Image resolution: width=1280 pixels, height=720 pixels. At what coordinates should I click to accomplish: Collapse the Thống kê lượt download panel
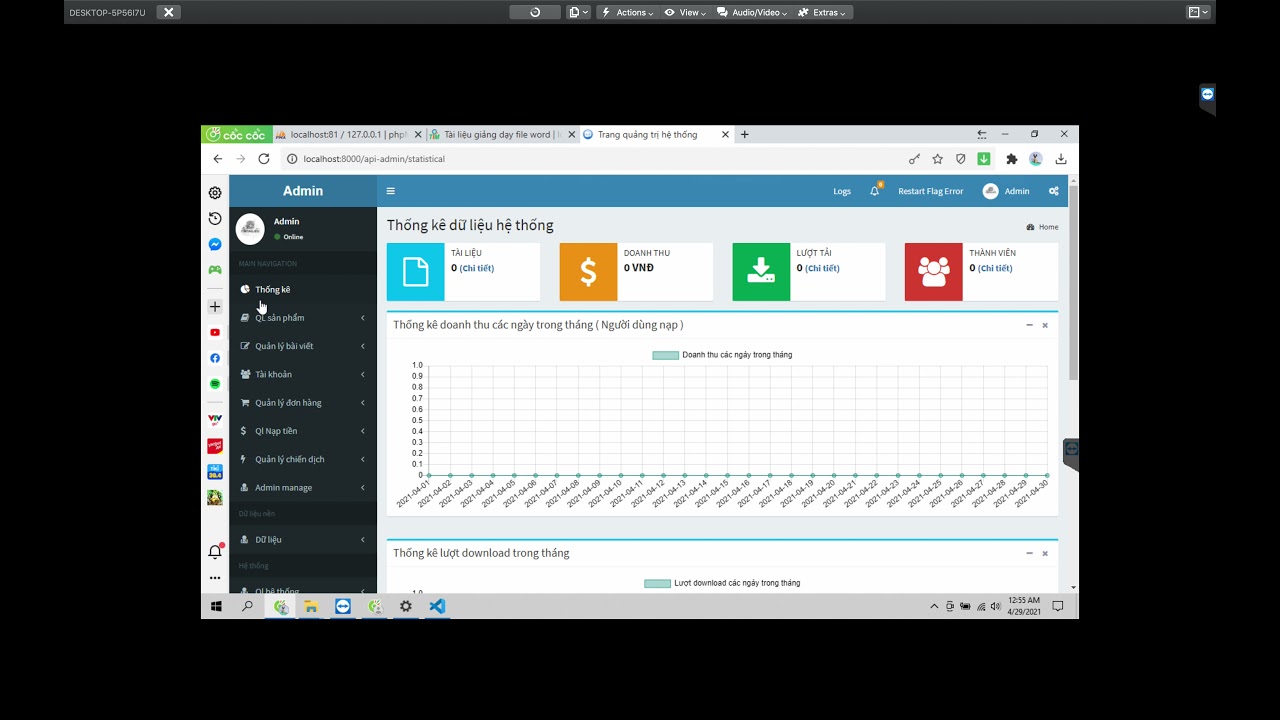1029,553
